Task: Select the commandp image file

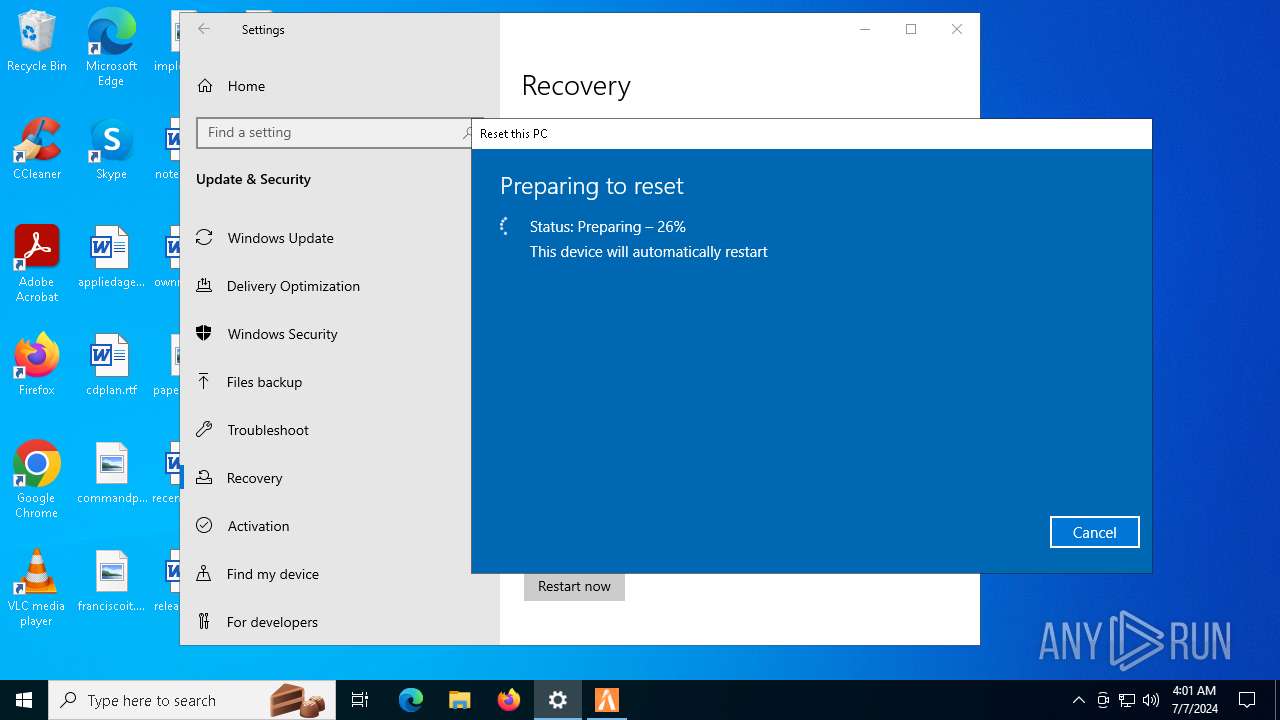Action: (x=111, y=474)
